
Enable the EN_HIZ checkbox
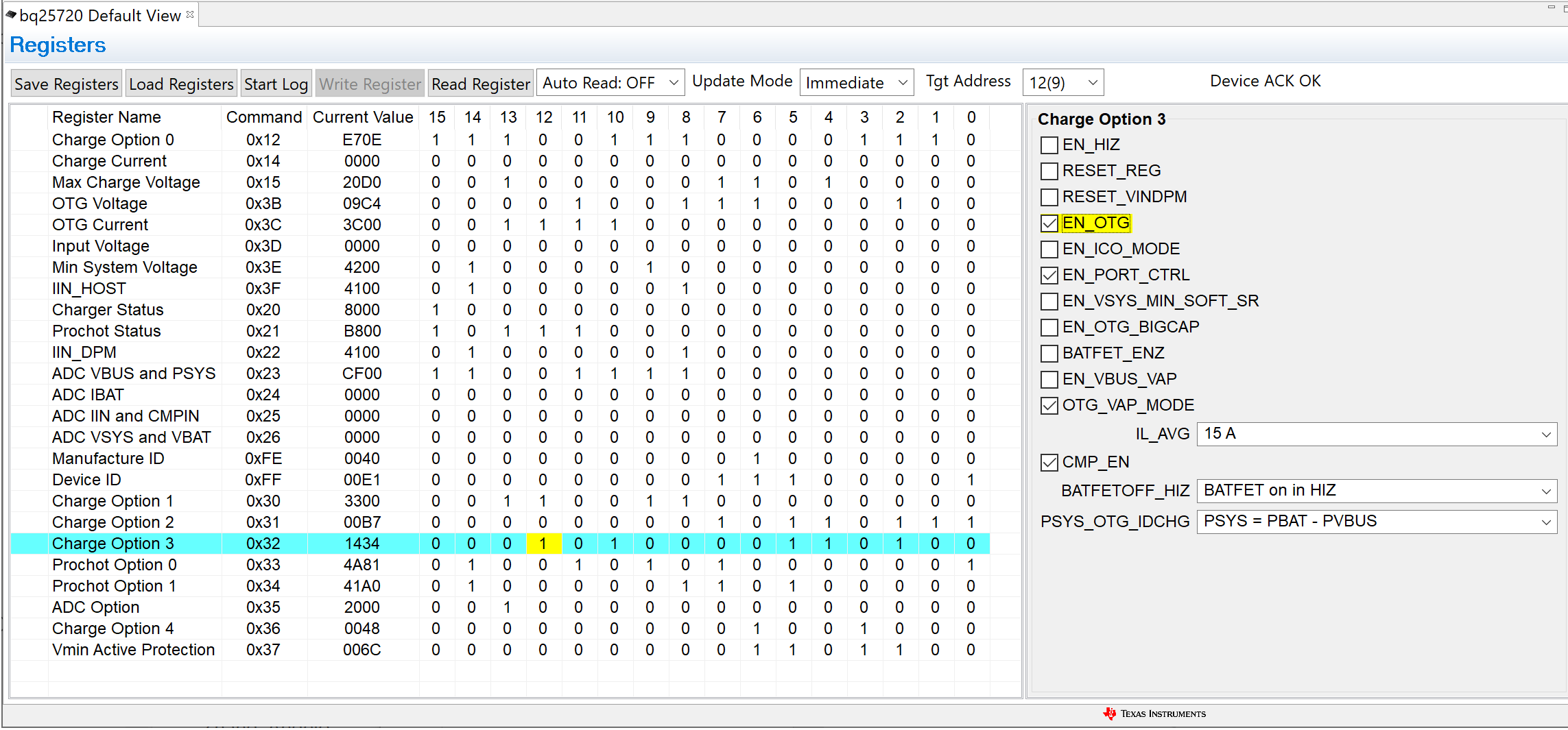(x=1049, y=145)
